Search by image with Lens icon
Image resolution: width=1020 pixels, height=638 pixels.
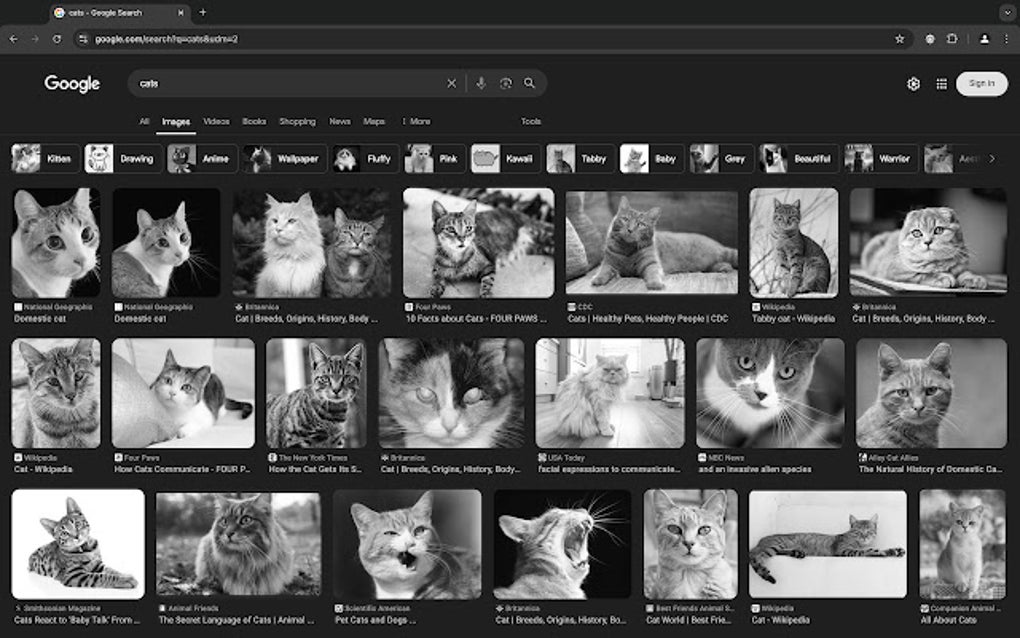click(x=505, y=83)
